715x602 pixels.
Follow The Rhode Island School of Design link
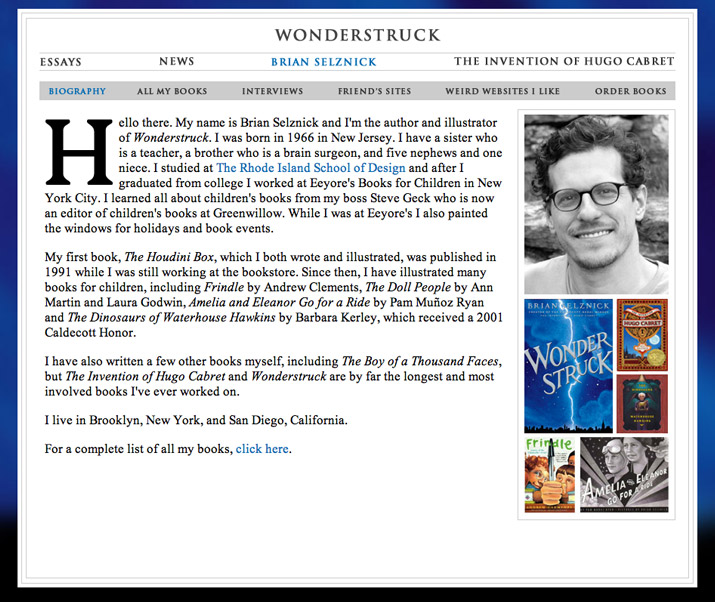(x=311, y=168)
